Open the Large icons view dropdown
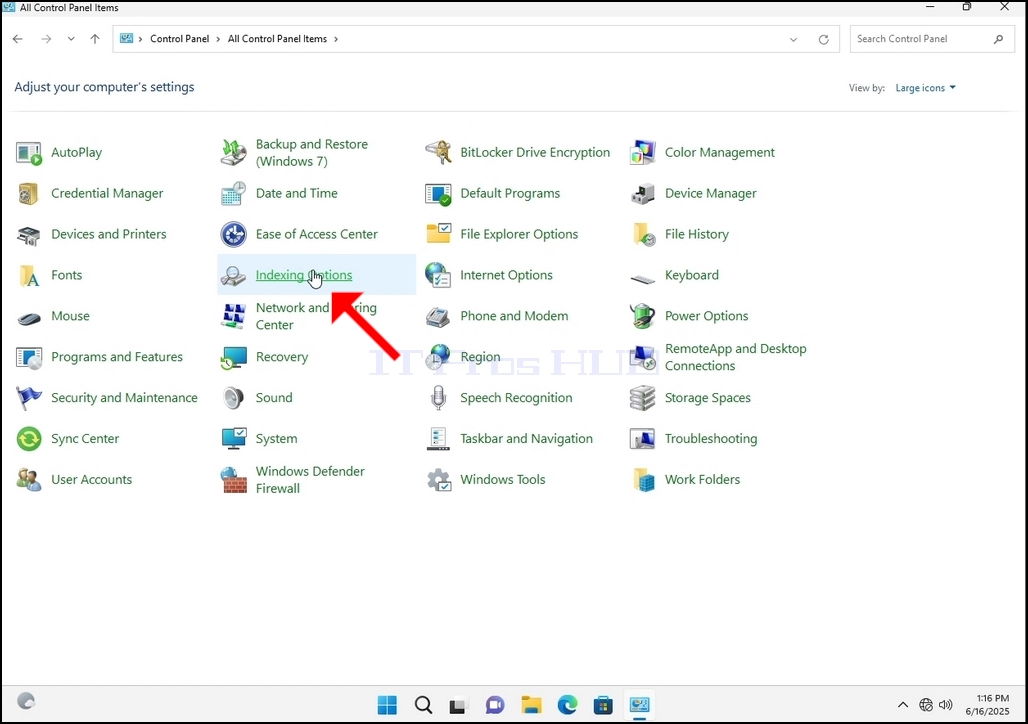The image size is (1028, 724). [925, 88]
